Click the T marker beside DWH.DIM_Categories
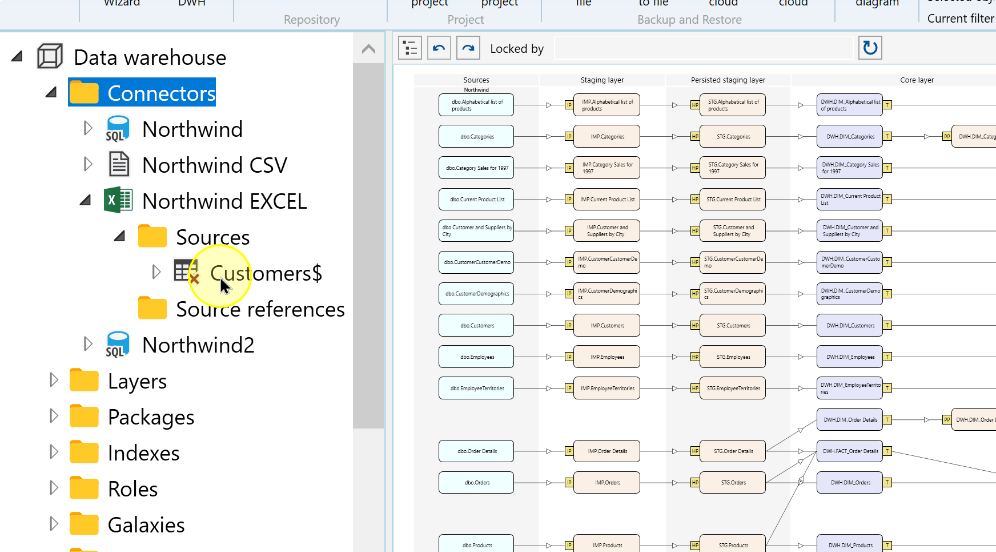996x552 pixels. coord(887,136)
